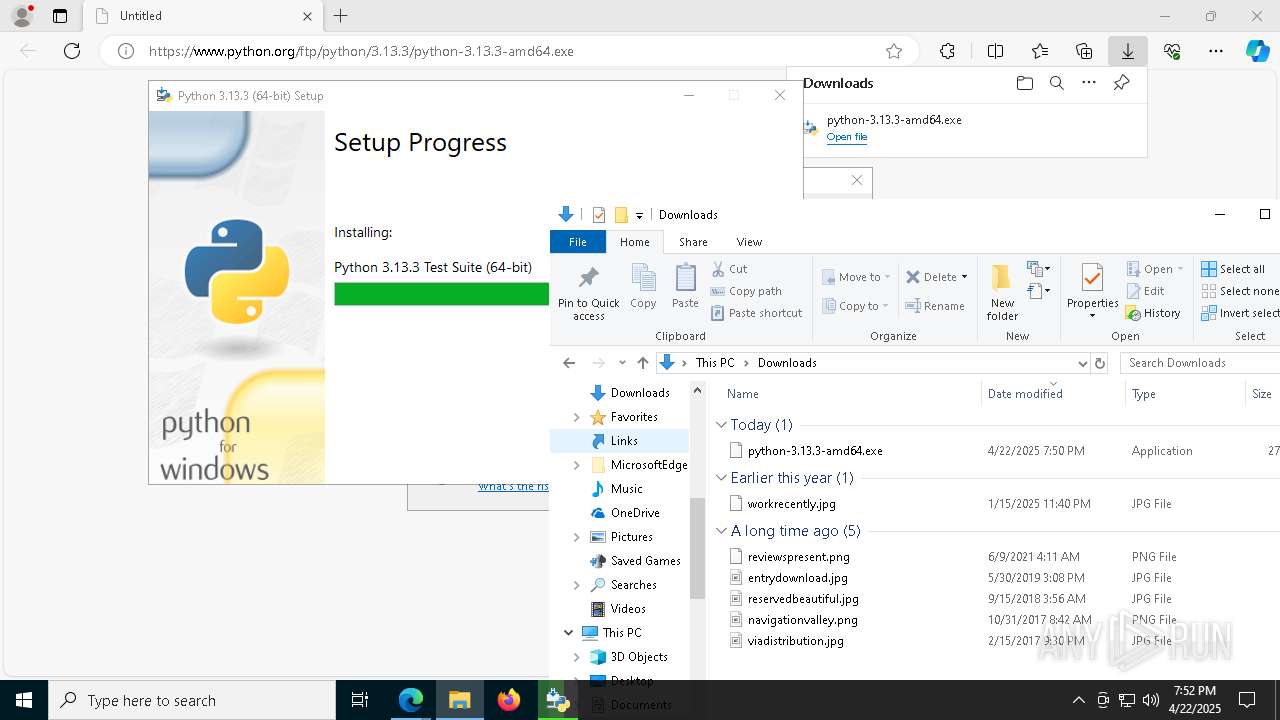Click Copy path in ribbon
This screenshot has width=1280, height=720.
click(x=746, y=291)
